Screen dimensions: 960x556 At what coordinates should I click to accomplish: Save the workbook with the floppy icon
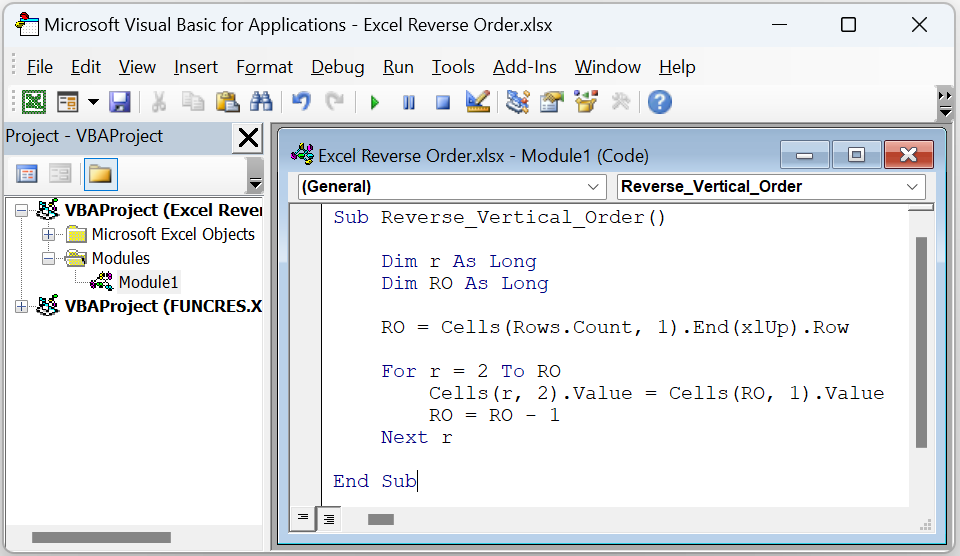tap(120, 102)
